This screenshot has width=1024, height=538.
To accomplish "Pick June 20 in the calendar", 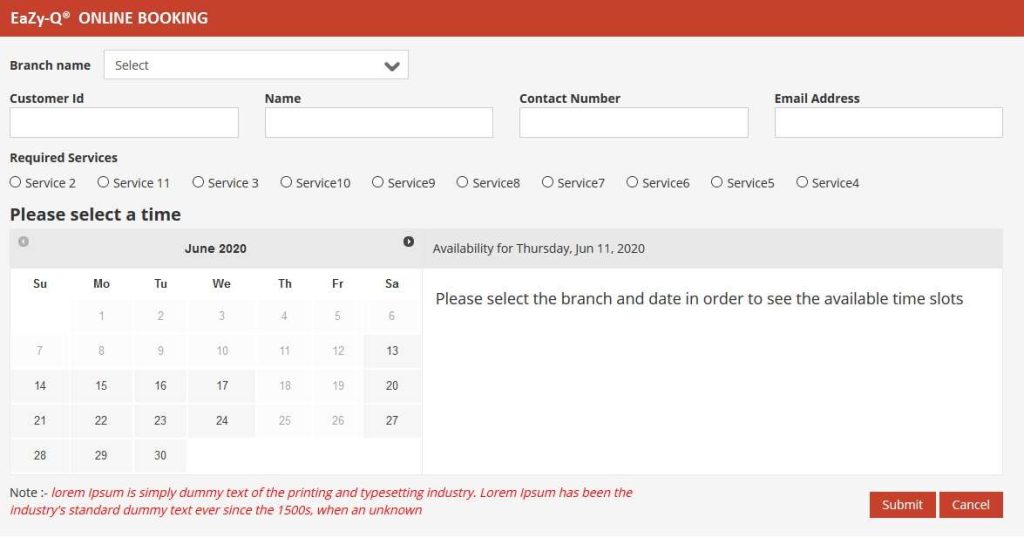I will (392, 386).
